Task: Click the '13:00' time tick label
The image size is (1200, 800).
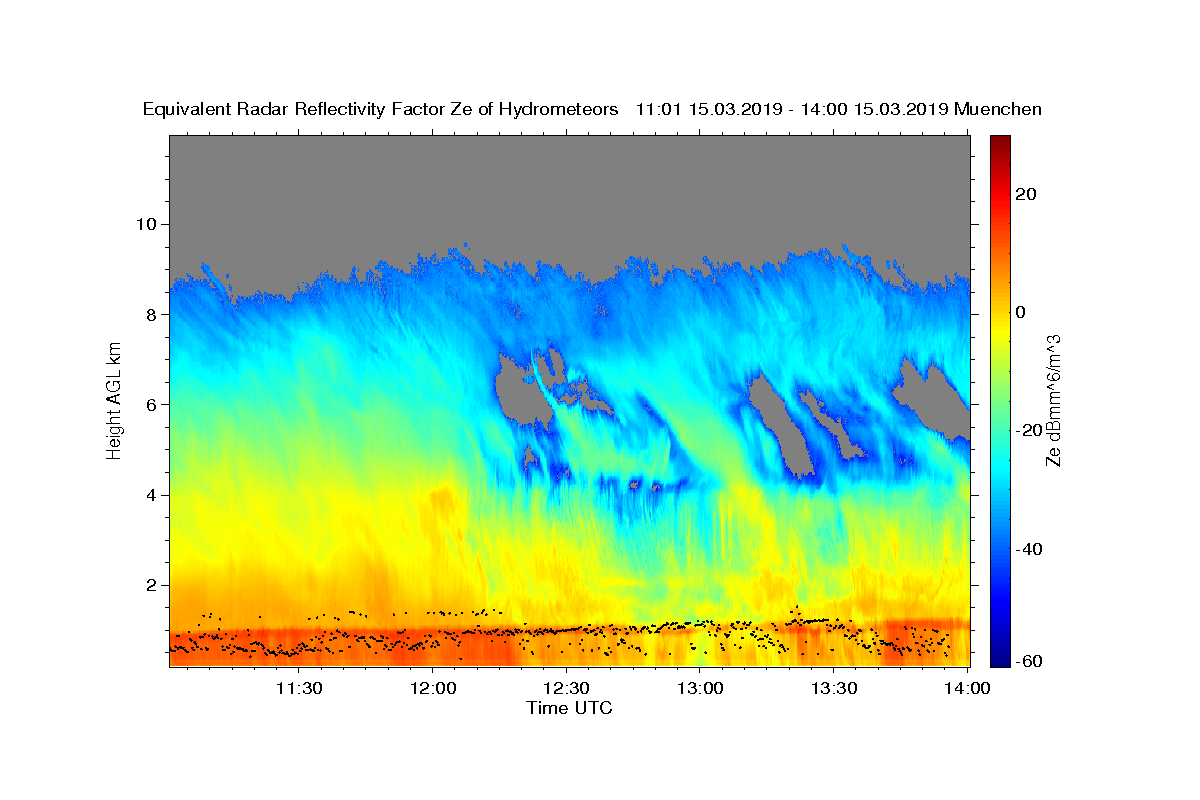Action: pos(701,688)
